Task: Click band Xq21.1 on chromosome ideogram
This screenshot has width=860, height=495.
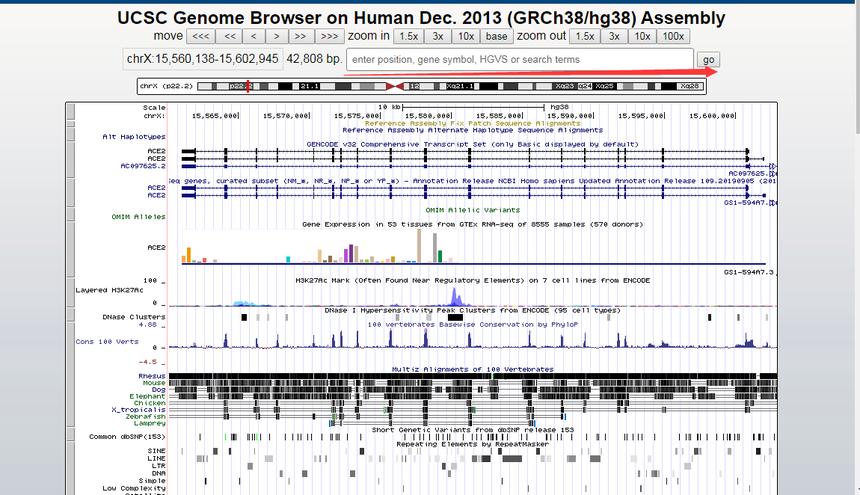Action: (x=462, y=87)
